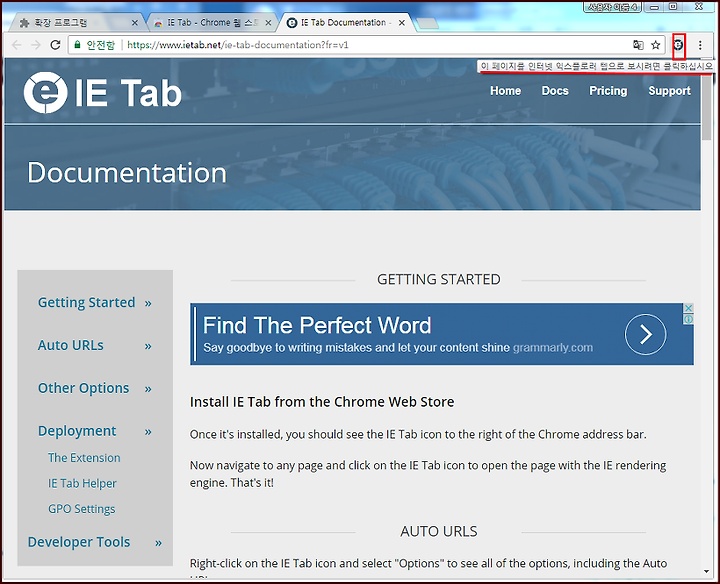Click the AUTO URLS section heading

439,531
